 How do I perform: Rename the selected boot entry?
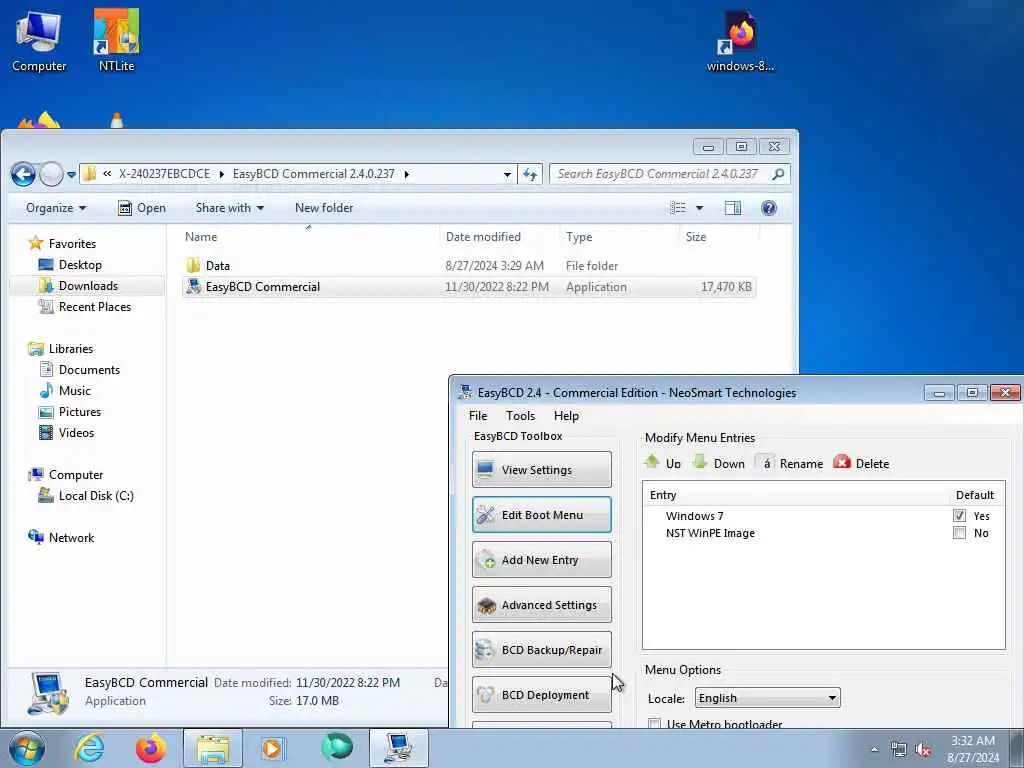pyautogui.click(x=790, y=463)
